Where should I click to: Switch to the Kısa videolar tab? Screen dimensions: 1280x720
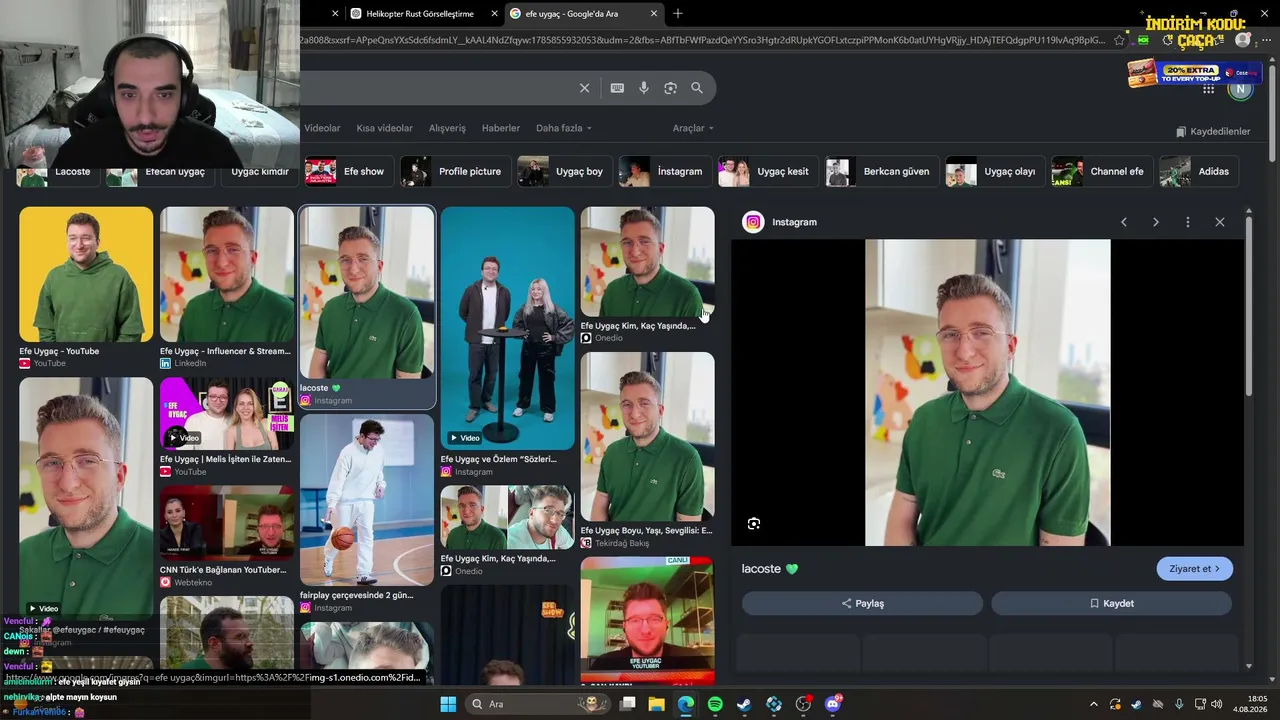click(x=385, y=128)
